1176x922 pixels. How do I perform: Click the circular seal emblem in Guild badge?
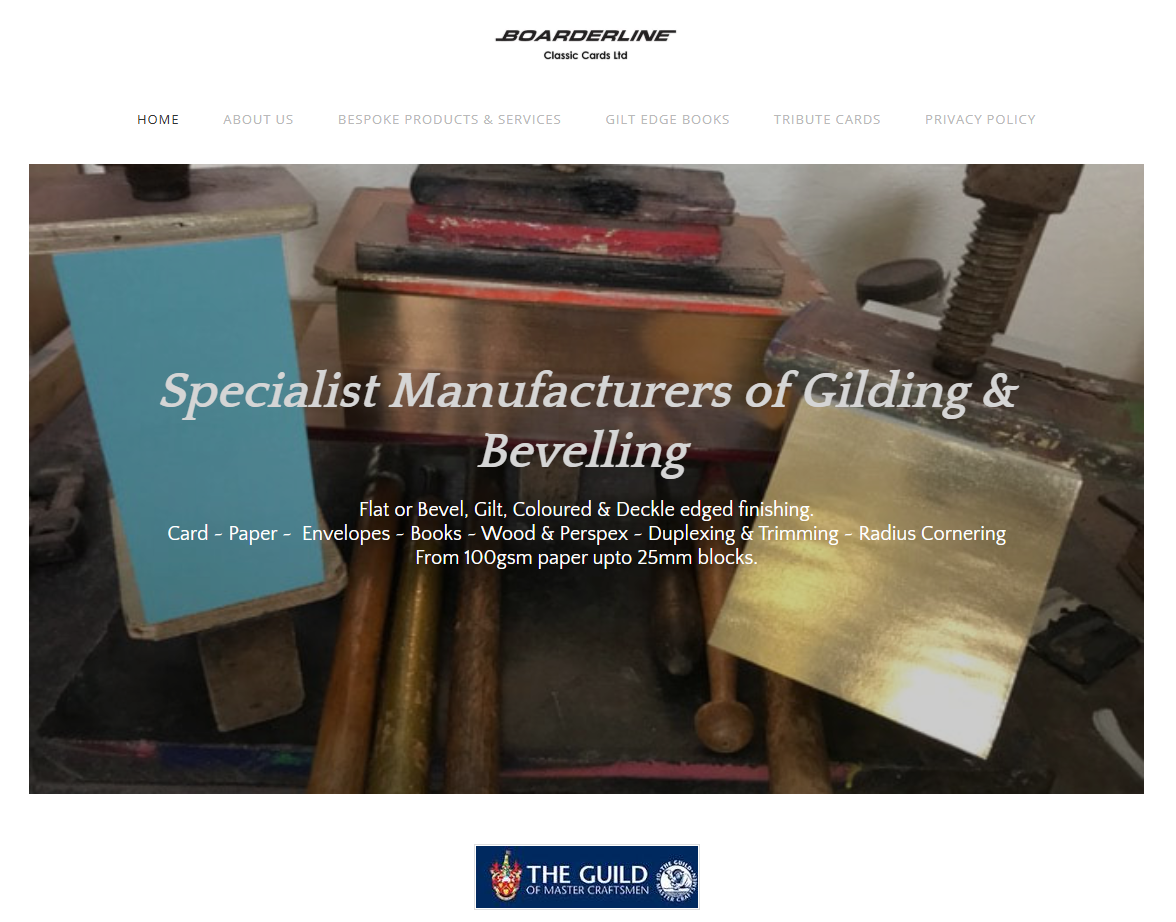pyautogui.click(x=677, y=878)
